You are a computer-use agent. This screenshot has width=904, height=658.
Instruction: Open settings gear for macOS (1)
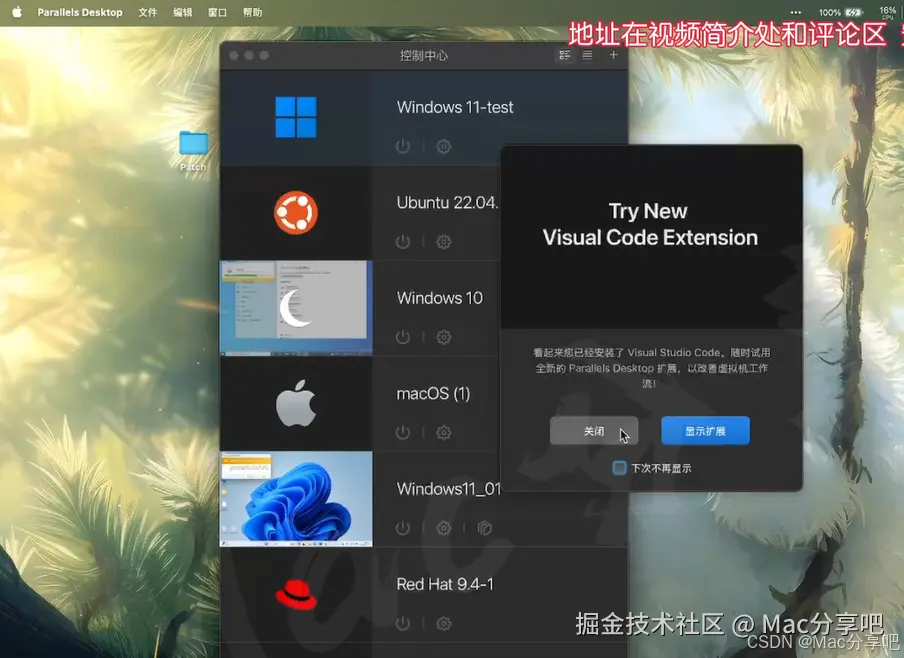[443, 433]
